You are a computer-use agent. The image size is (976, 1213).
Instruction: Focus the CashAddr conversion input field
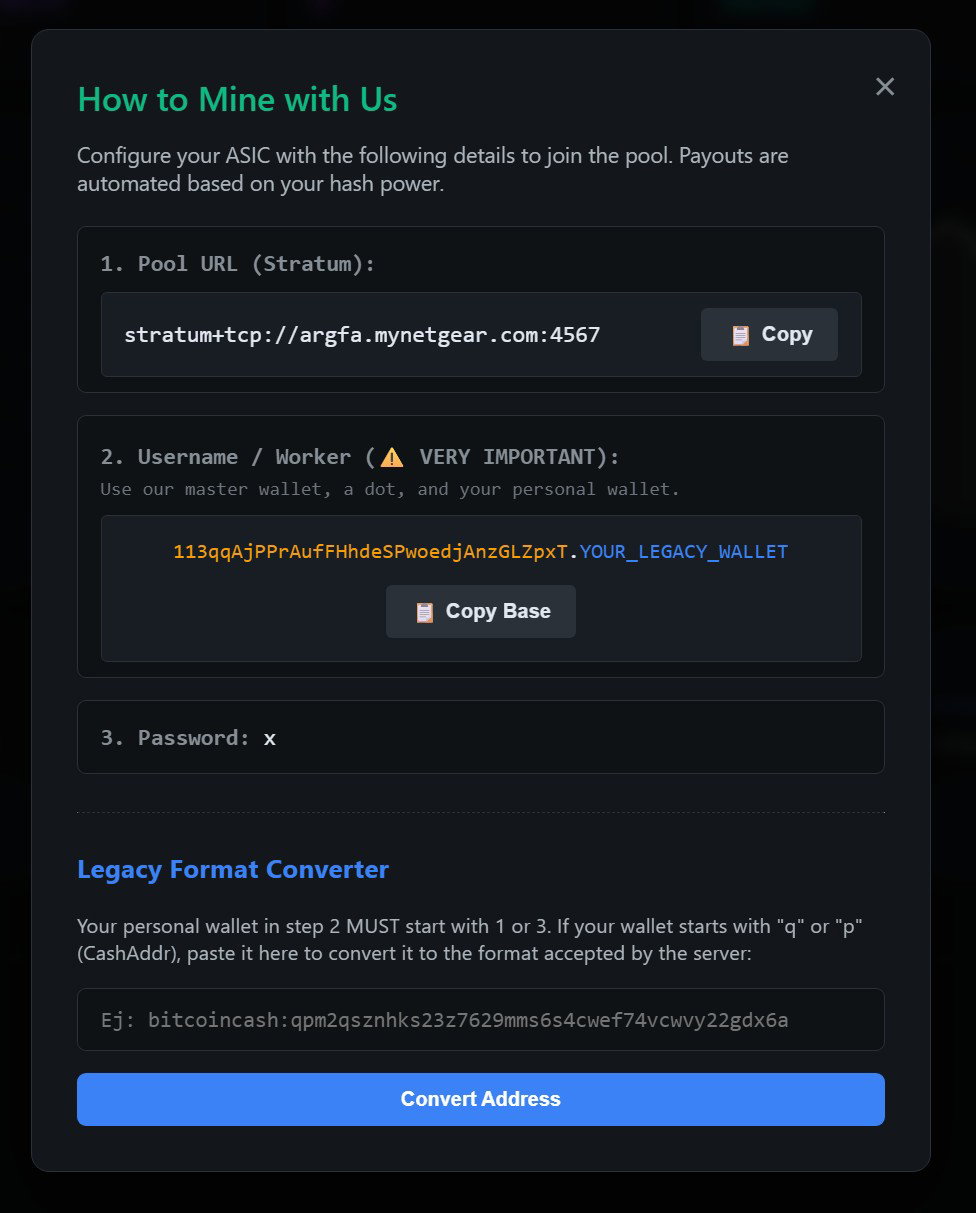pyautogui.click(x=481, y=1020)
